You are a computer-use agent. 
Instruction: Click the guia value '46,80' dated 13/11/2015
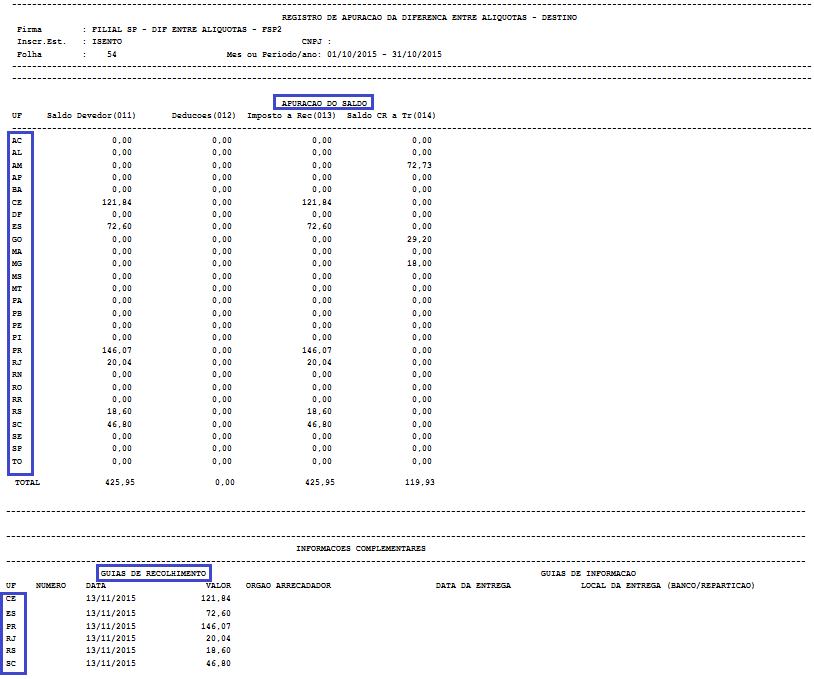coord(219,663)
